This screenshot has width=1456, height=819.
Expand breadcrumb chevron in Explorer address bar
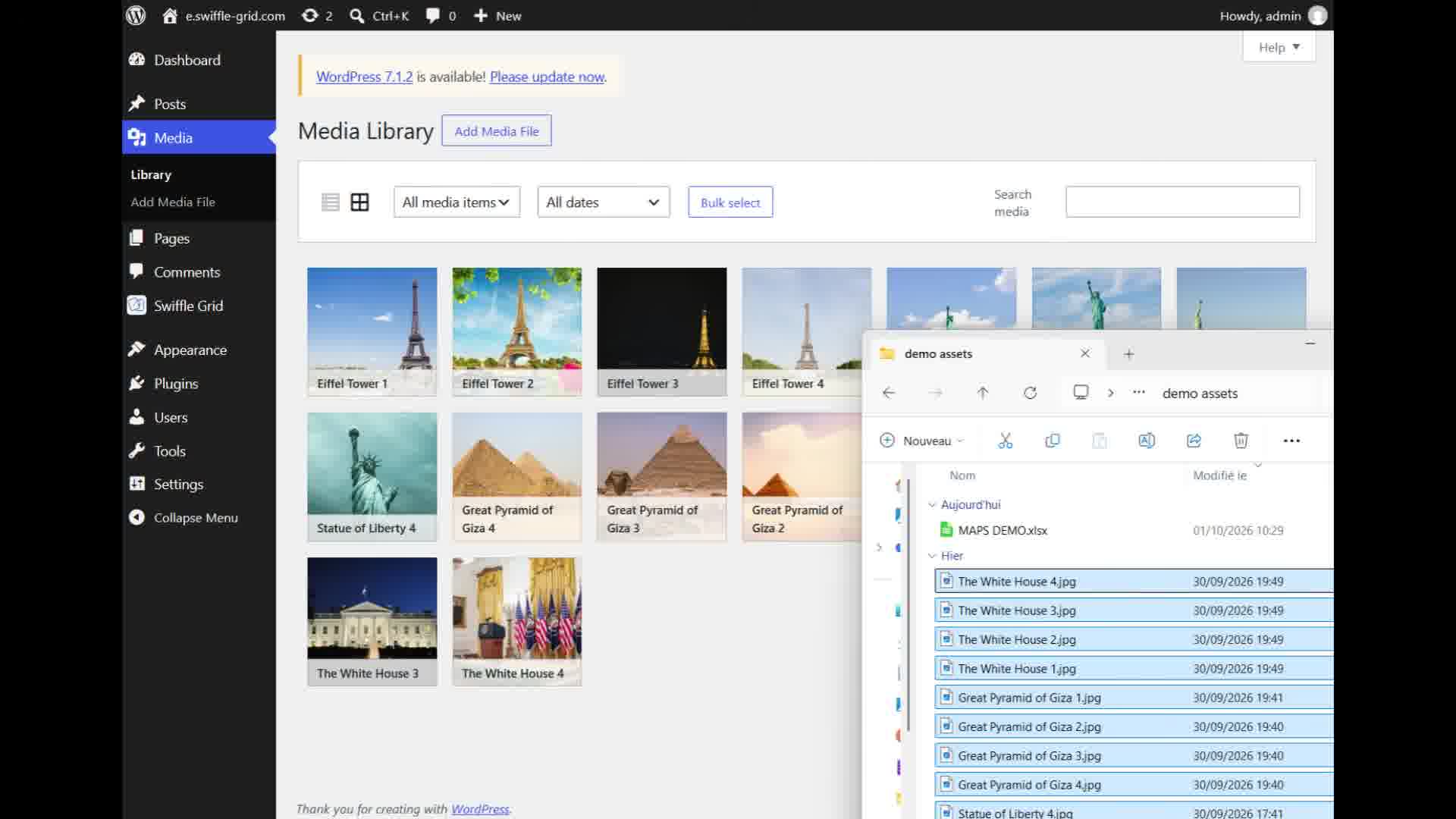1111,393
